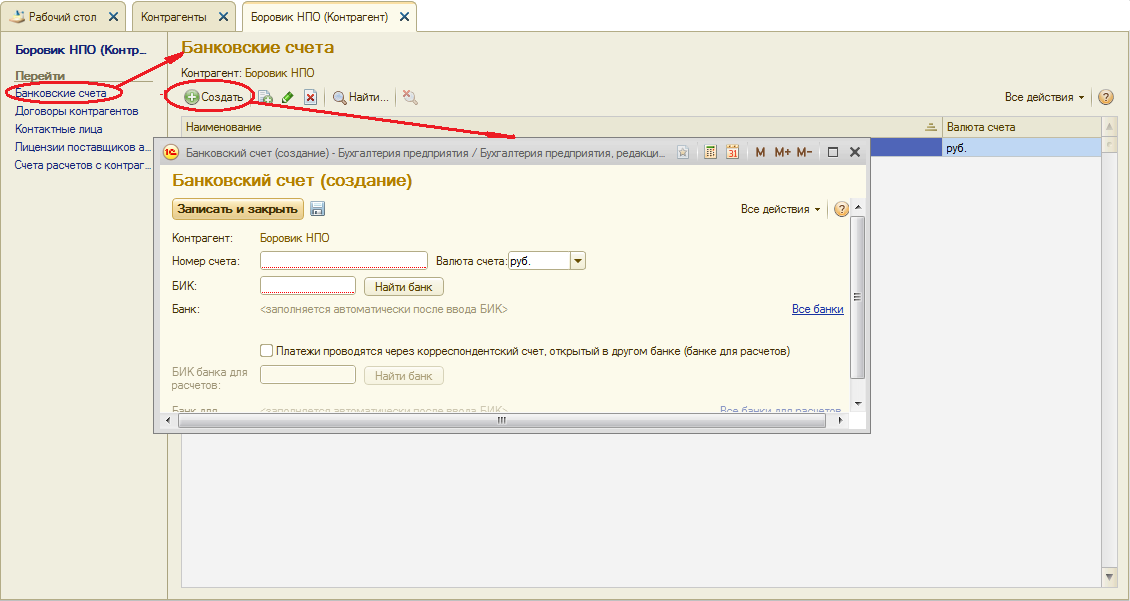Click the copy-item icon next to Создать
The width and height of the screenshot is (1130, 601).
click(x=265, y=97)
